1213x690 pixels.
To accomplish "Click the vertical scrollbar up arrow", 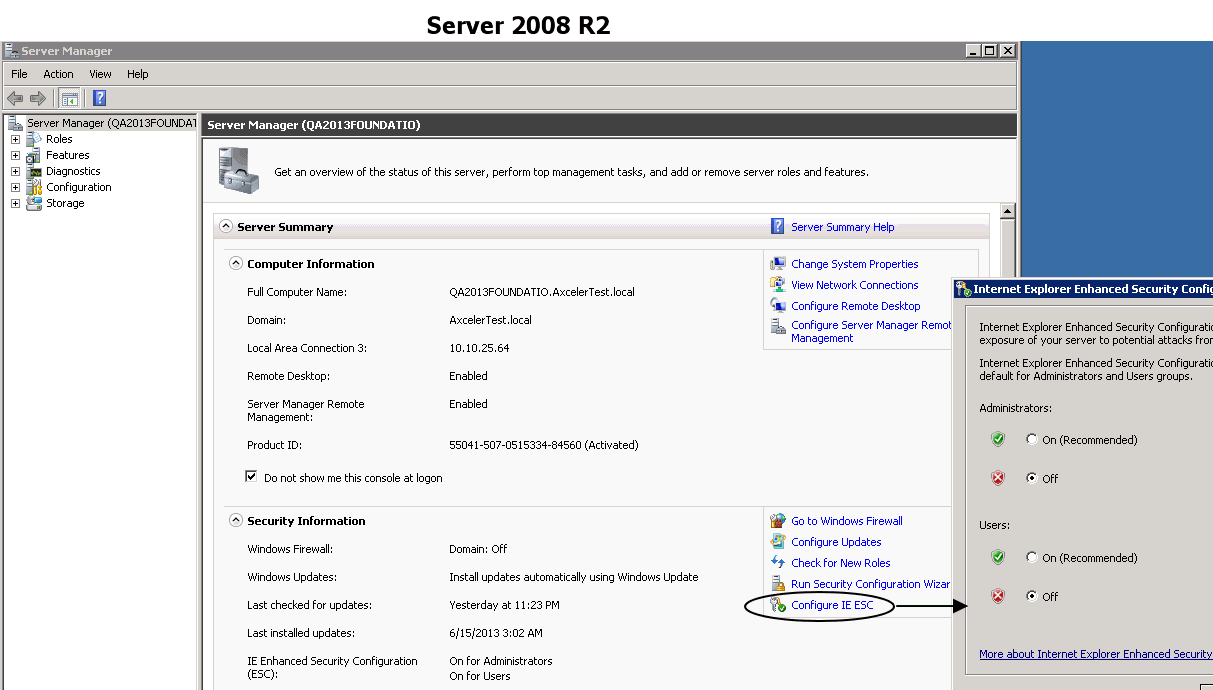I will pyautogui.click(x=1008, y=210).
